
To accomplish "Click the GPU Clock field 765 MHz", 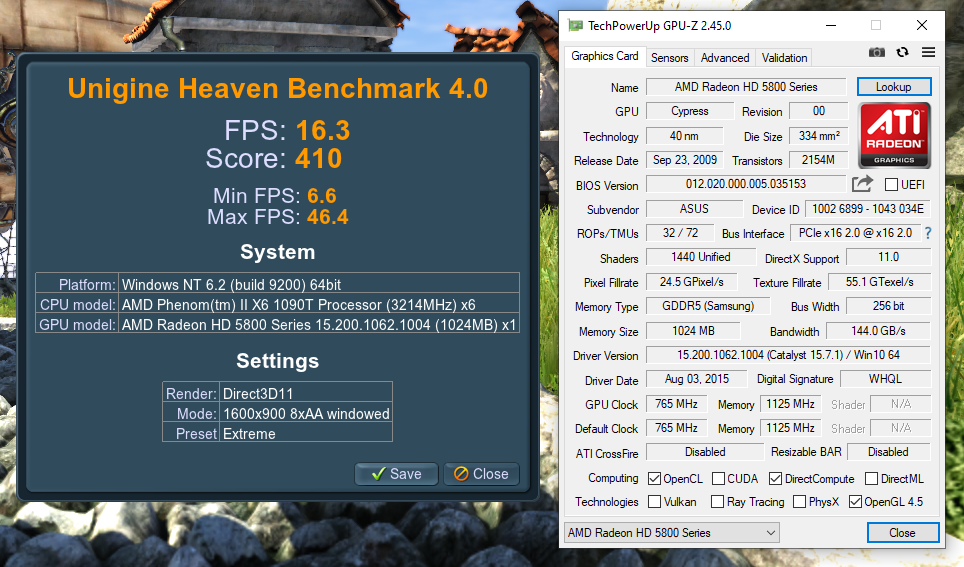I will tap(676, 404).
